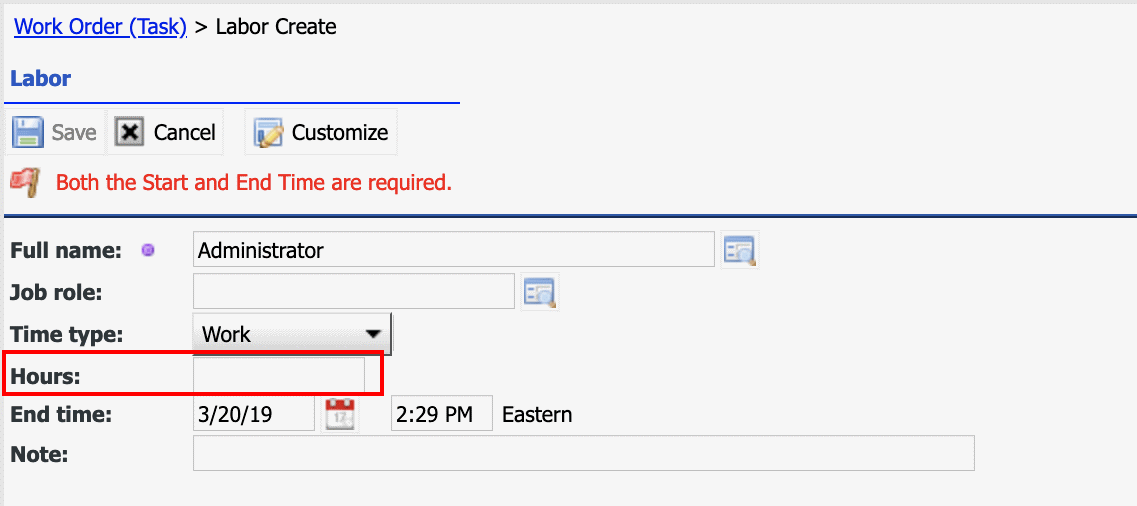The height and width of the screenshot is (506, 1137).
Task: Click the red flag error icon
Action: (x=25, y=183)
